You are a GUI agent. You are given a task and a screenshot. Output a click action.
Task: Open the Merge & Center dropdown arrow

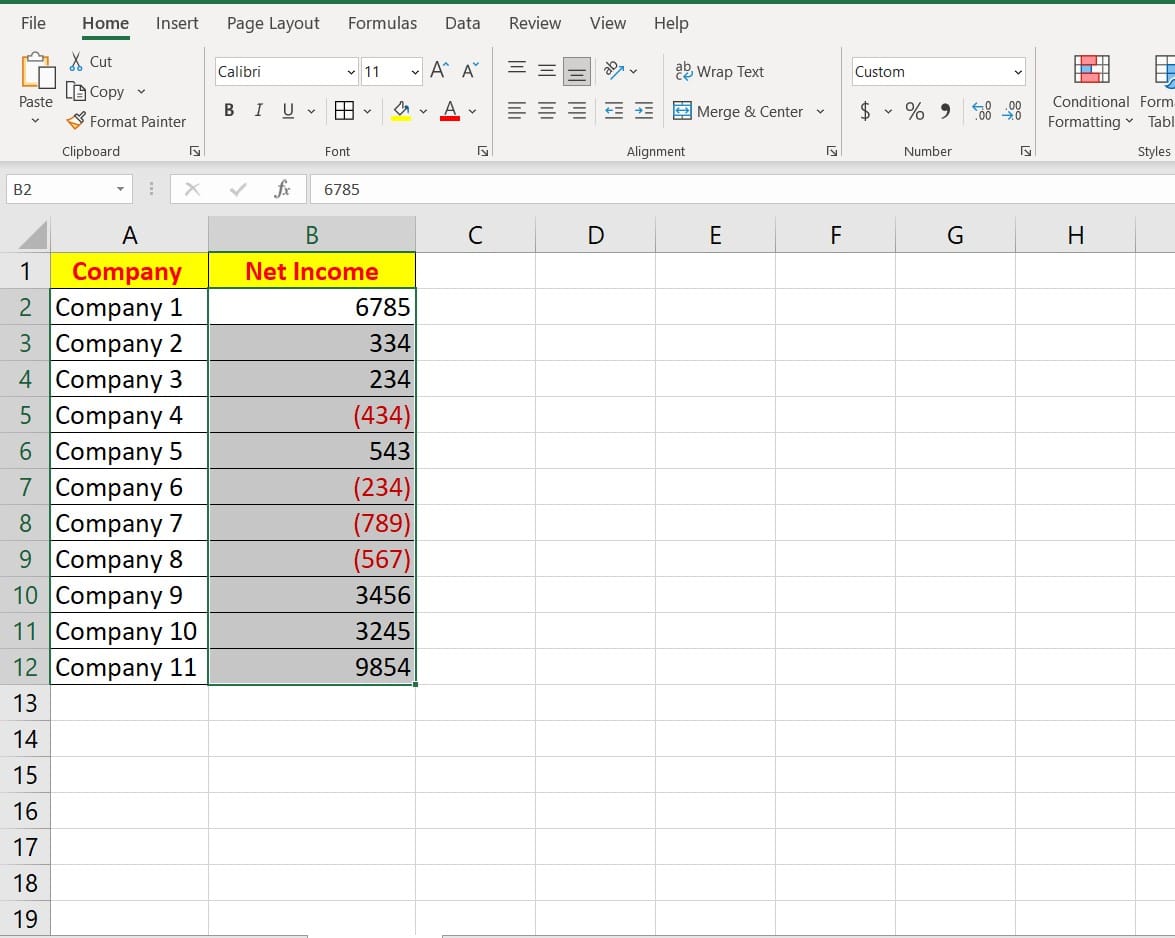(821, 111)
